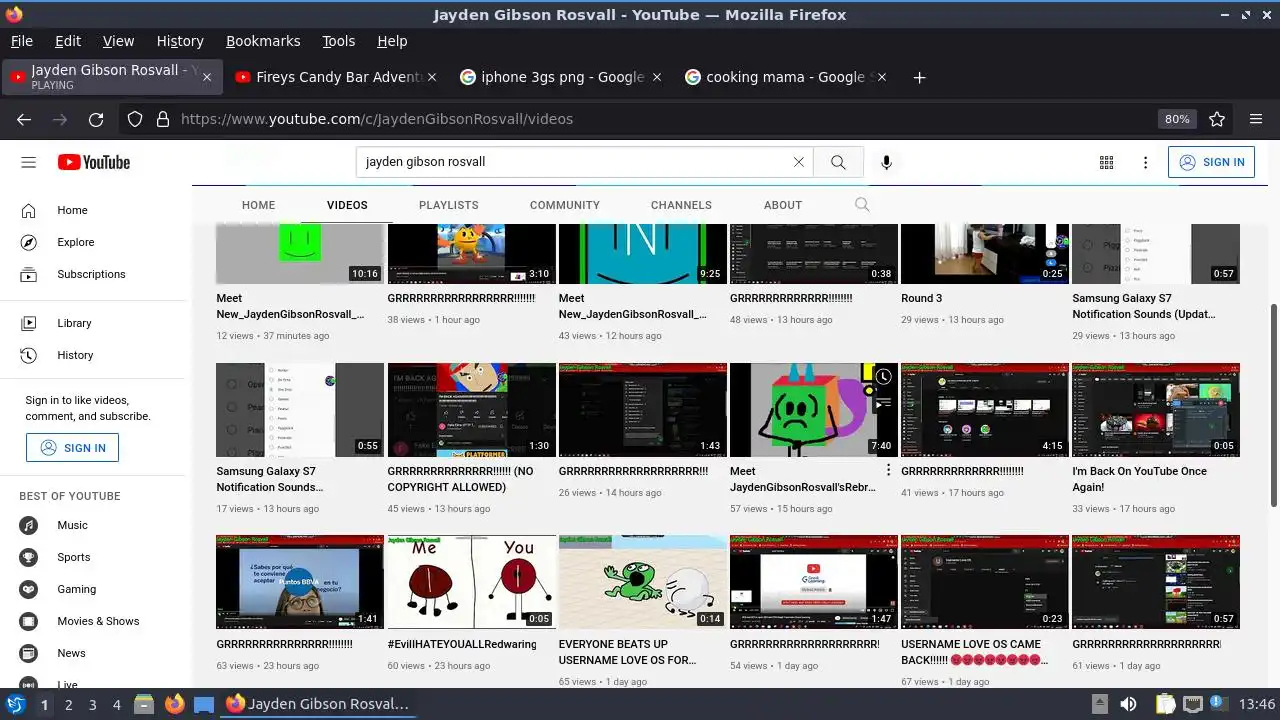Reload the page with the refresh icon
The width and height of the screenshot is (1280, 720).
click(x=96, y=119)
